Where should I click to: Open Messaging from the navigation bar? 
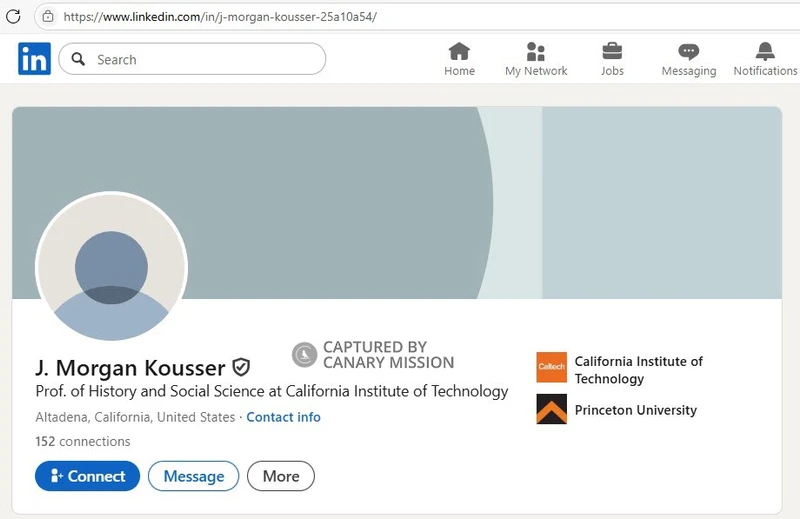point(689,59)
